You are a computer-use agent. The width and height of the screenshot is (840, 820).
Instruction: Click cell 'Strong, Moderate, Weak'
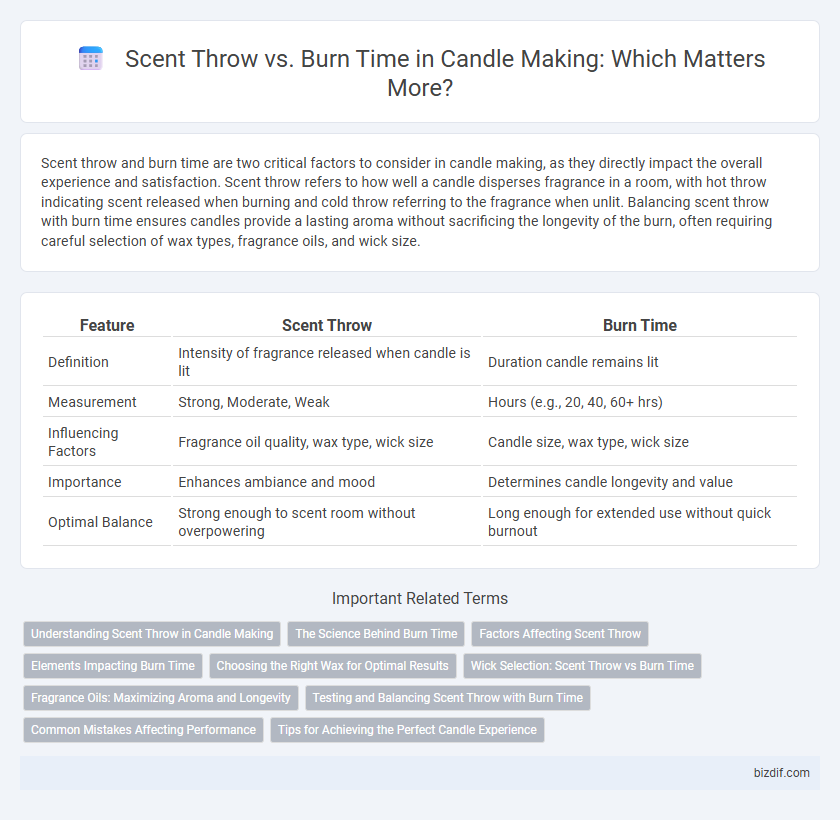pos(327,402)
